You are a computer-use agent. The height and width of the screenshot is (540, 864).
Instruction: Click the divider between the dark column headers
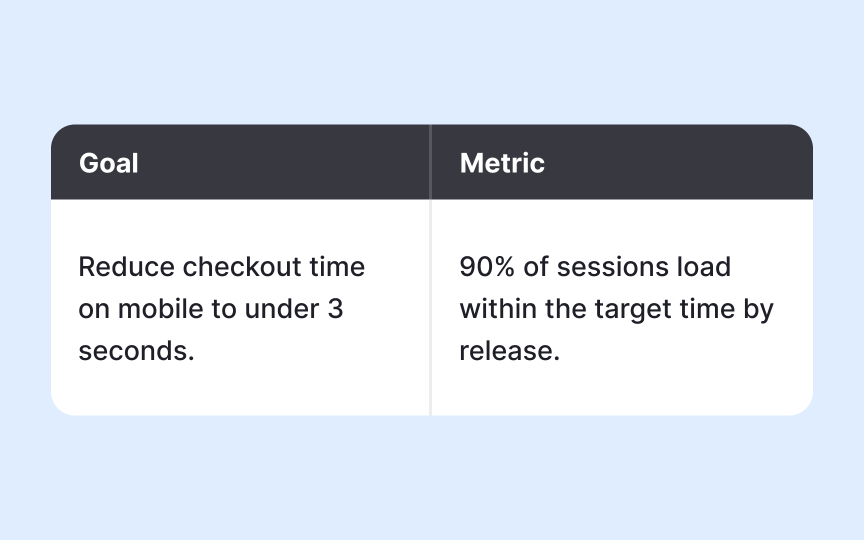431,162
